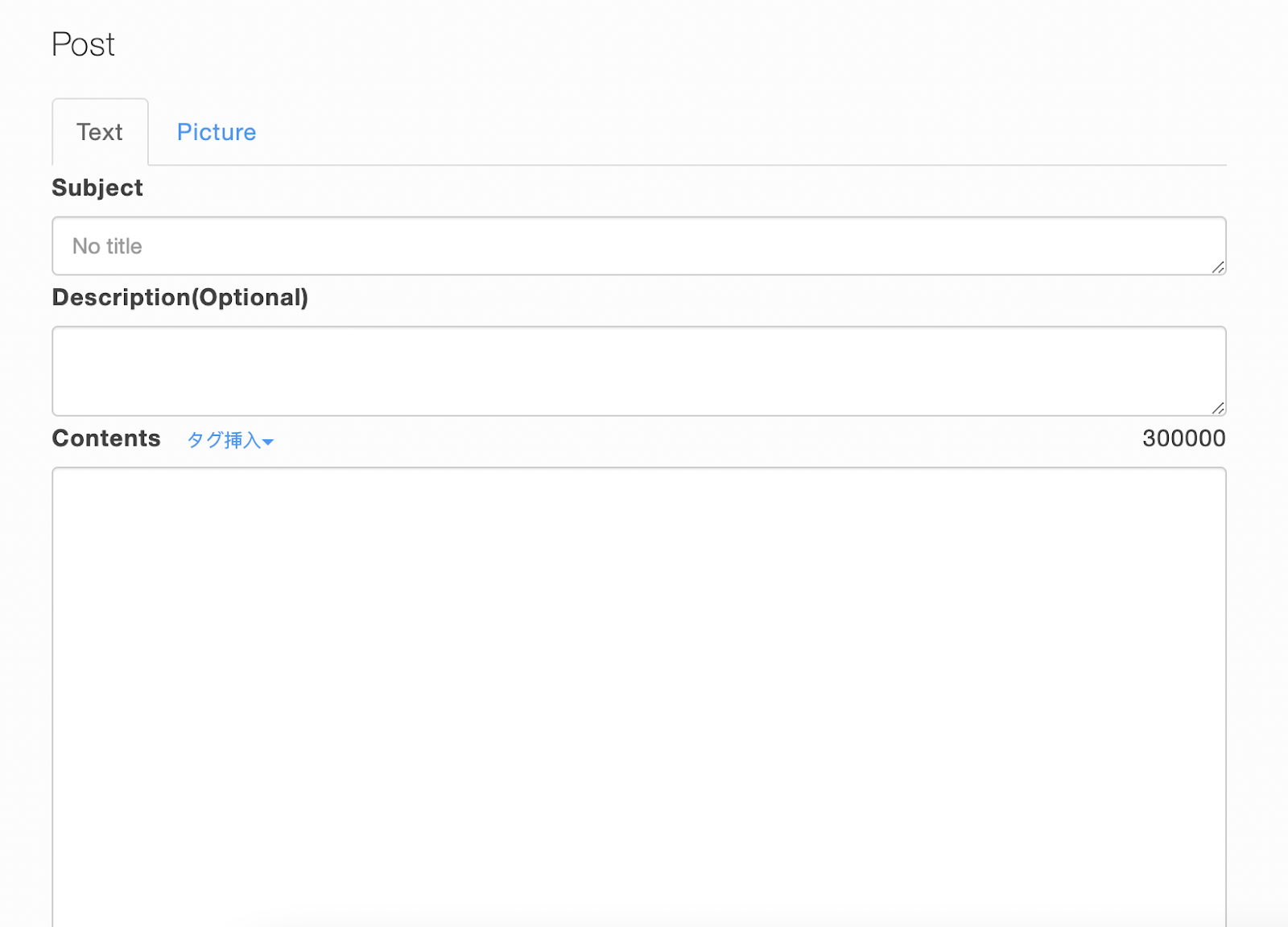Image resolution: width=1288 pixels, height=927 pixels.
Task: Click the Post page heading
Action: [83, 44]
